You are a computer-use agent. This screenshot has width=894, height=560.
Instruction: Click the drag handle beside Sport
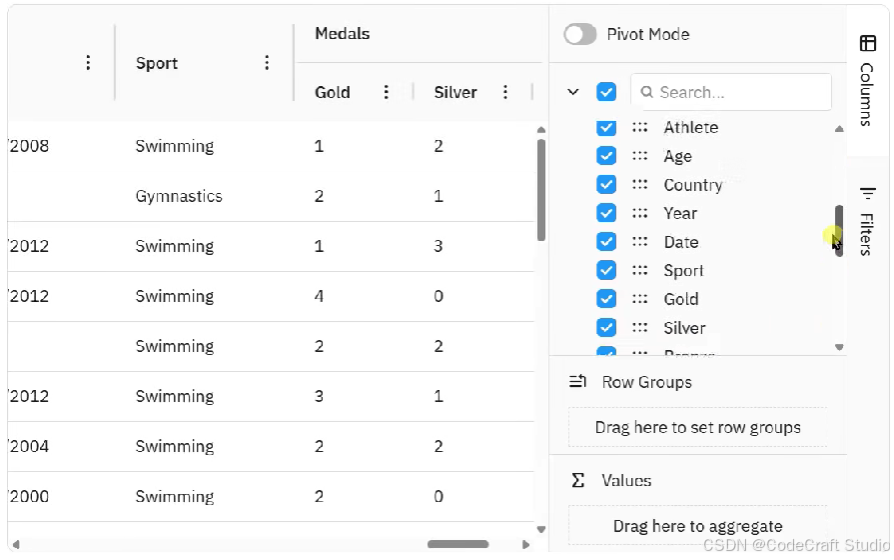pos(639,270)
